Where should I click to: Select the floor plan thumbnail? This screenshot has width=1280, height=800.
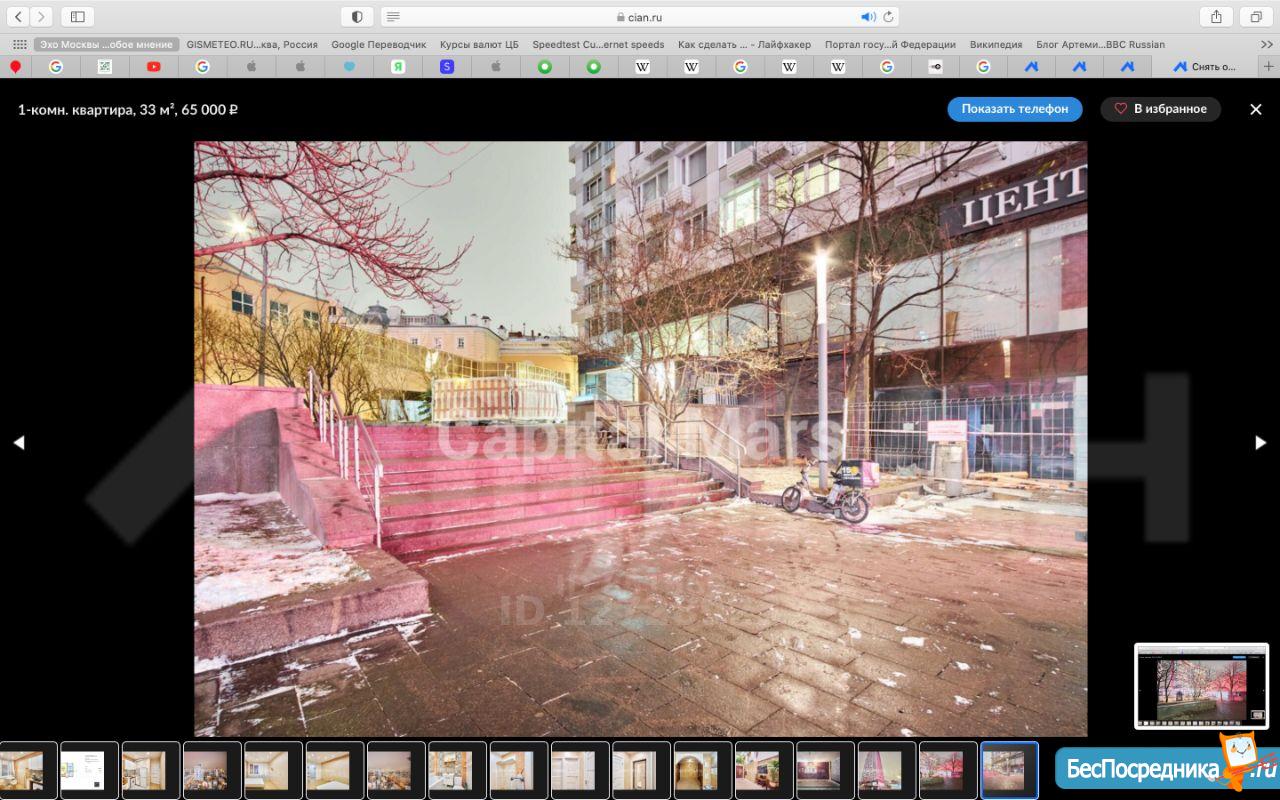pos(89,770)
